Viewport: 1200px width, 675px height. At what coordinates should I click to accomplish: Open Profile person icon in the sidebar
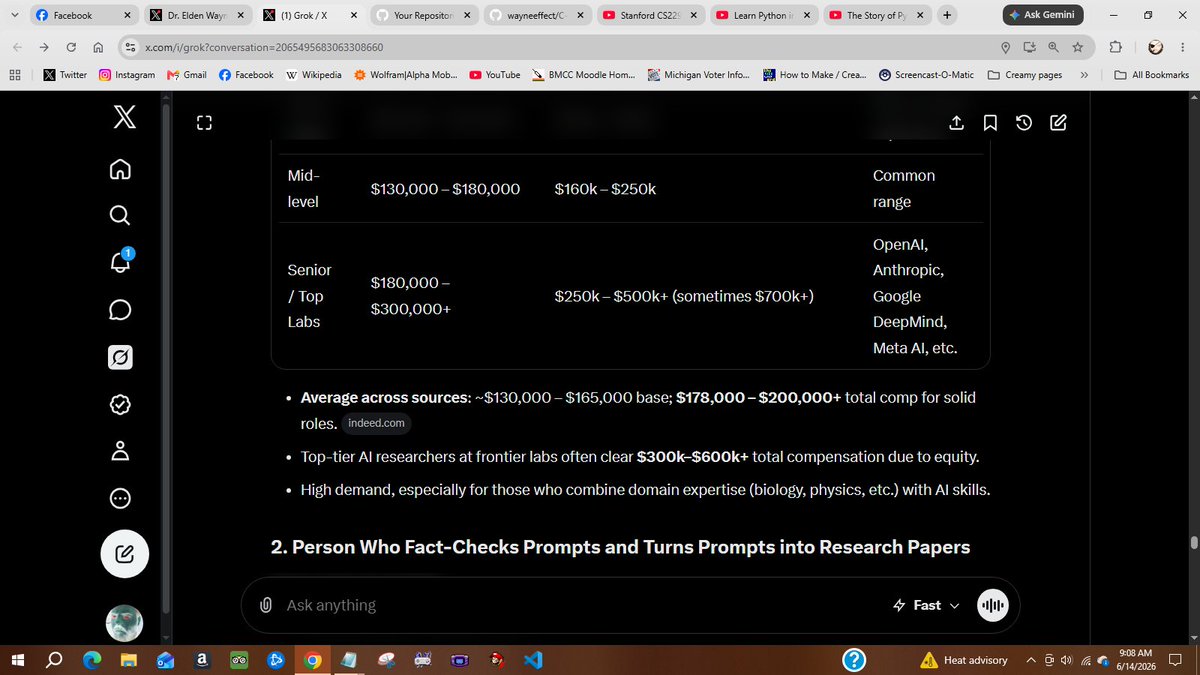point(119,451)
